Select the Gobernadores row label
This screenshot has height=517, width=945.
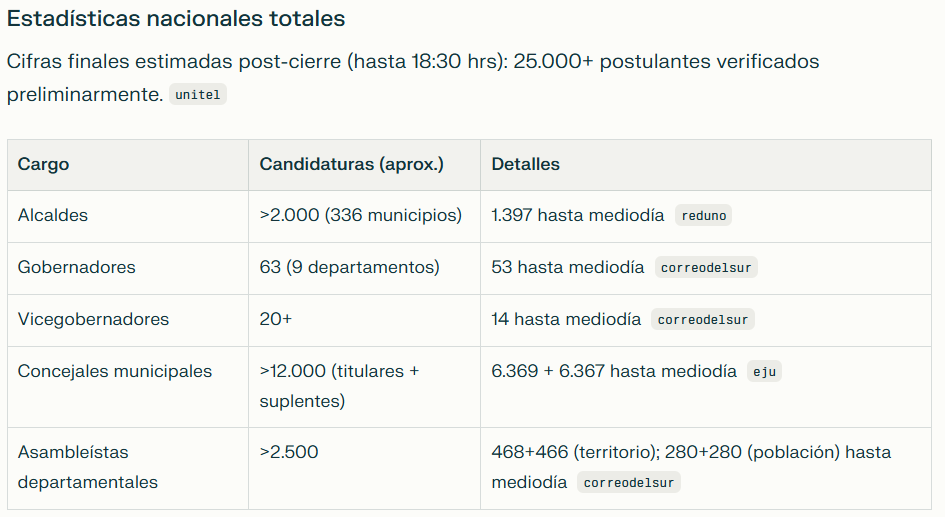pyautogui.click(x=76, y=267)
